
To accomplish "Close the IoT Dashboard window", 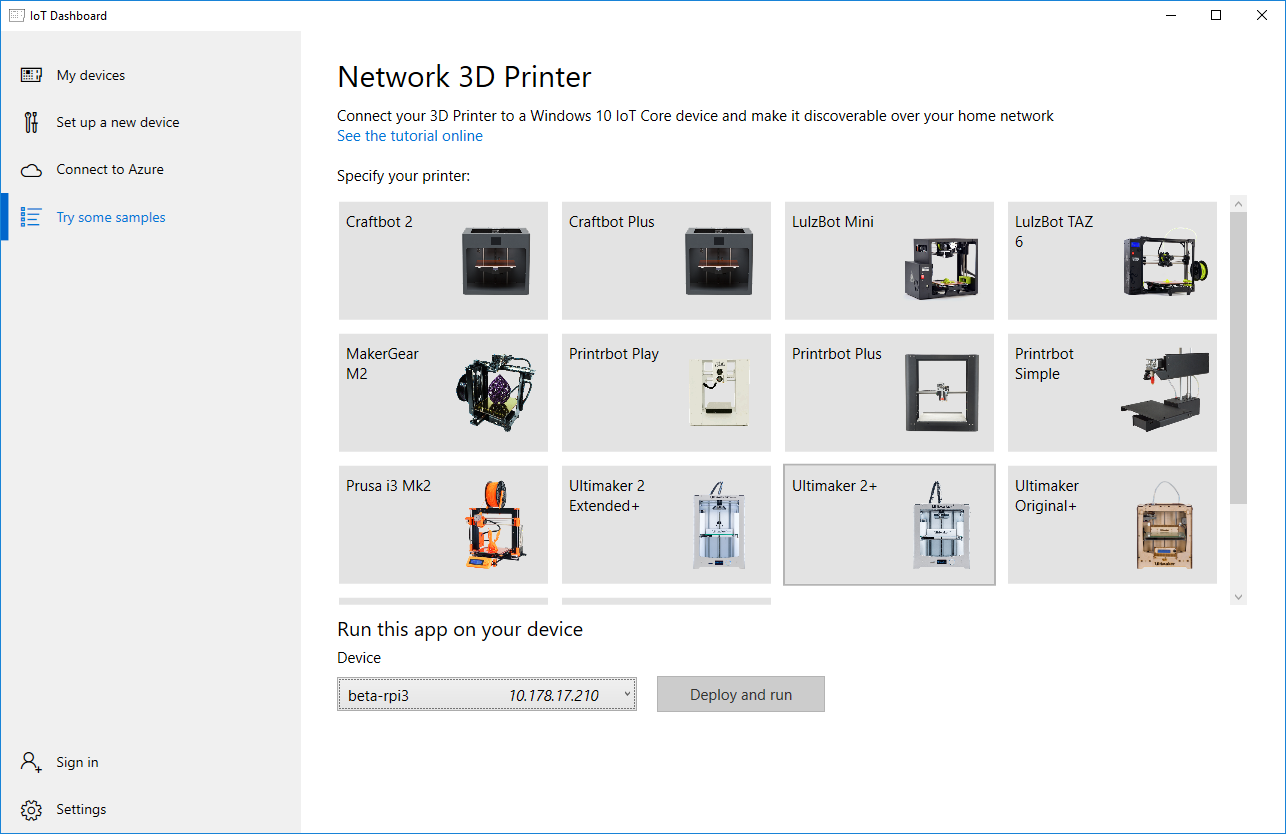I will [1262, 15].
